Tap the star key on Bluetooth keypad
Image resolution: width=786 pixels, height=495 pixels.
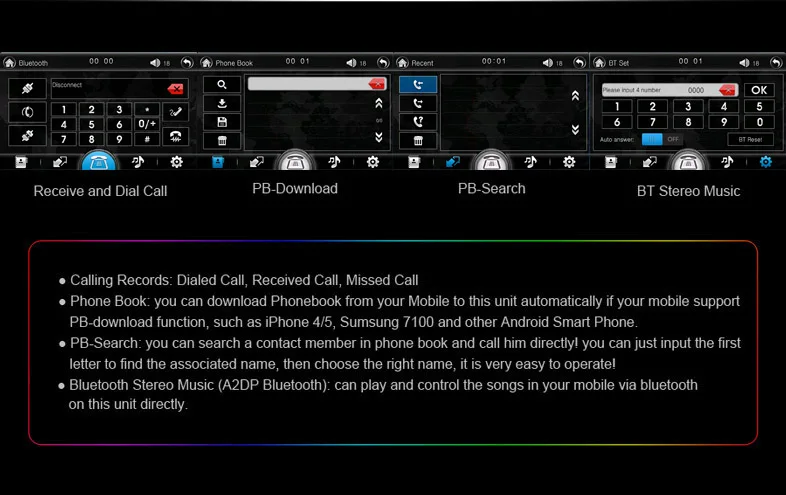pyautogui.click(x=147, y=109)
